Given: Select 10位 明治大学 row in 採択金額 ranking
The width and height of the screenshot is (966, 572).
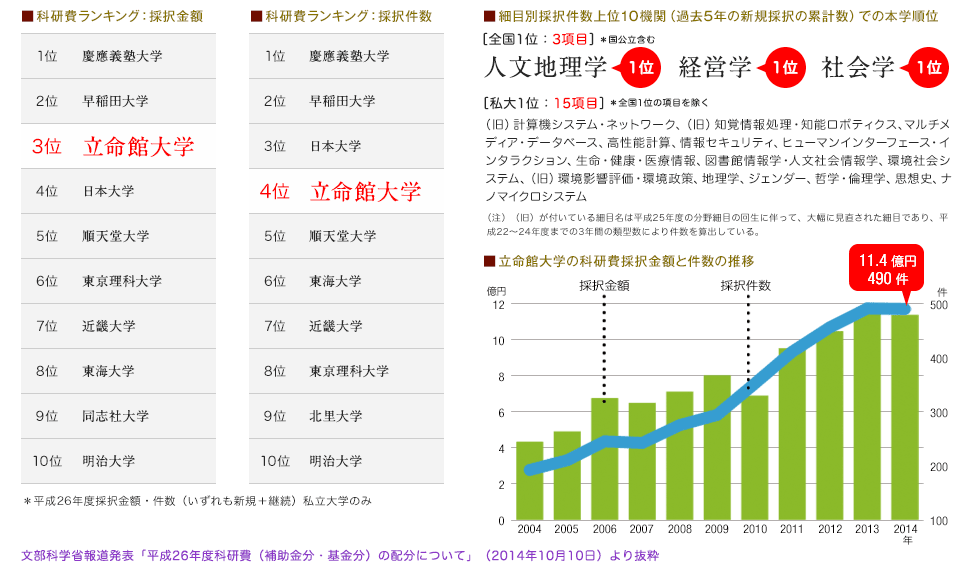Looking at the screenshot, I should 118,461.
